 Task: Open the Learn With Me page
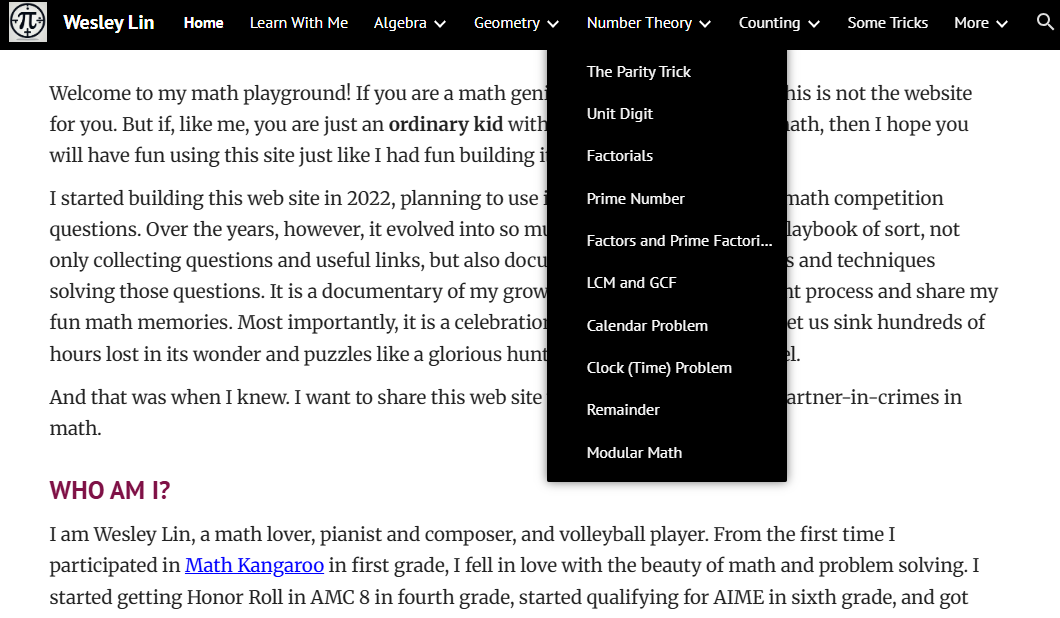click(299, 23)
